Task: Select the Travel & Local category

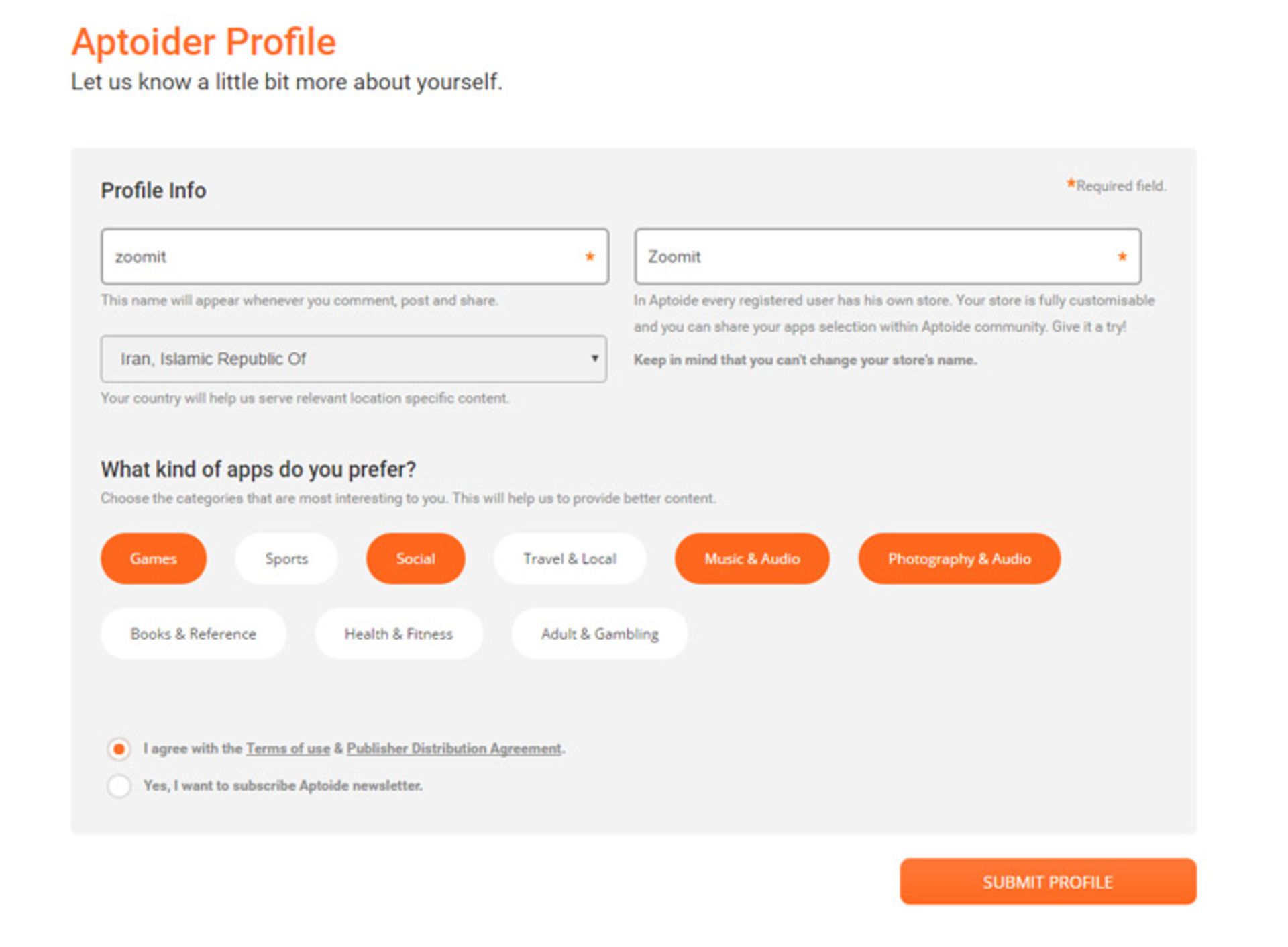Action: [570, 558]
